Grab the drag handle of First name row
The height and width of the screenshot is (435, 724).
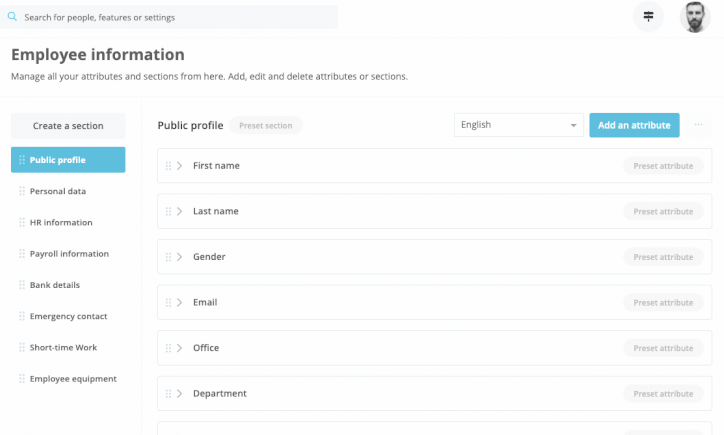169,166
